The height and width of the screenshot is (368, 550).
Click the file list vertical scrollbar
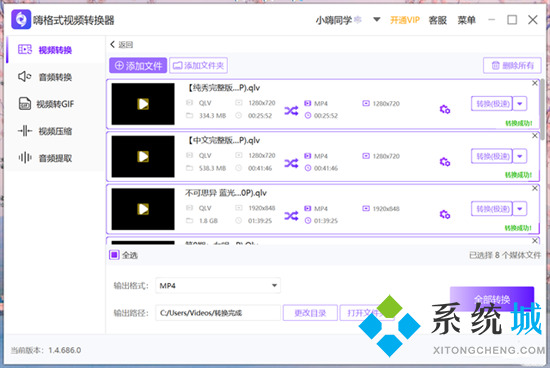(x=542, y=109)
